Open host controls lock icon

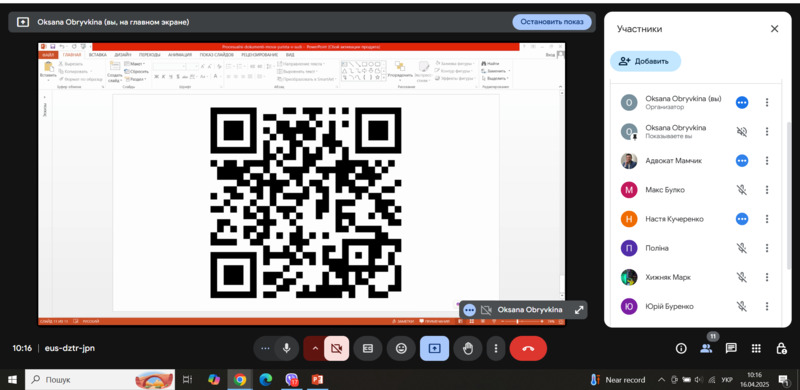[x=781, y=349]
